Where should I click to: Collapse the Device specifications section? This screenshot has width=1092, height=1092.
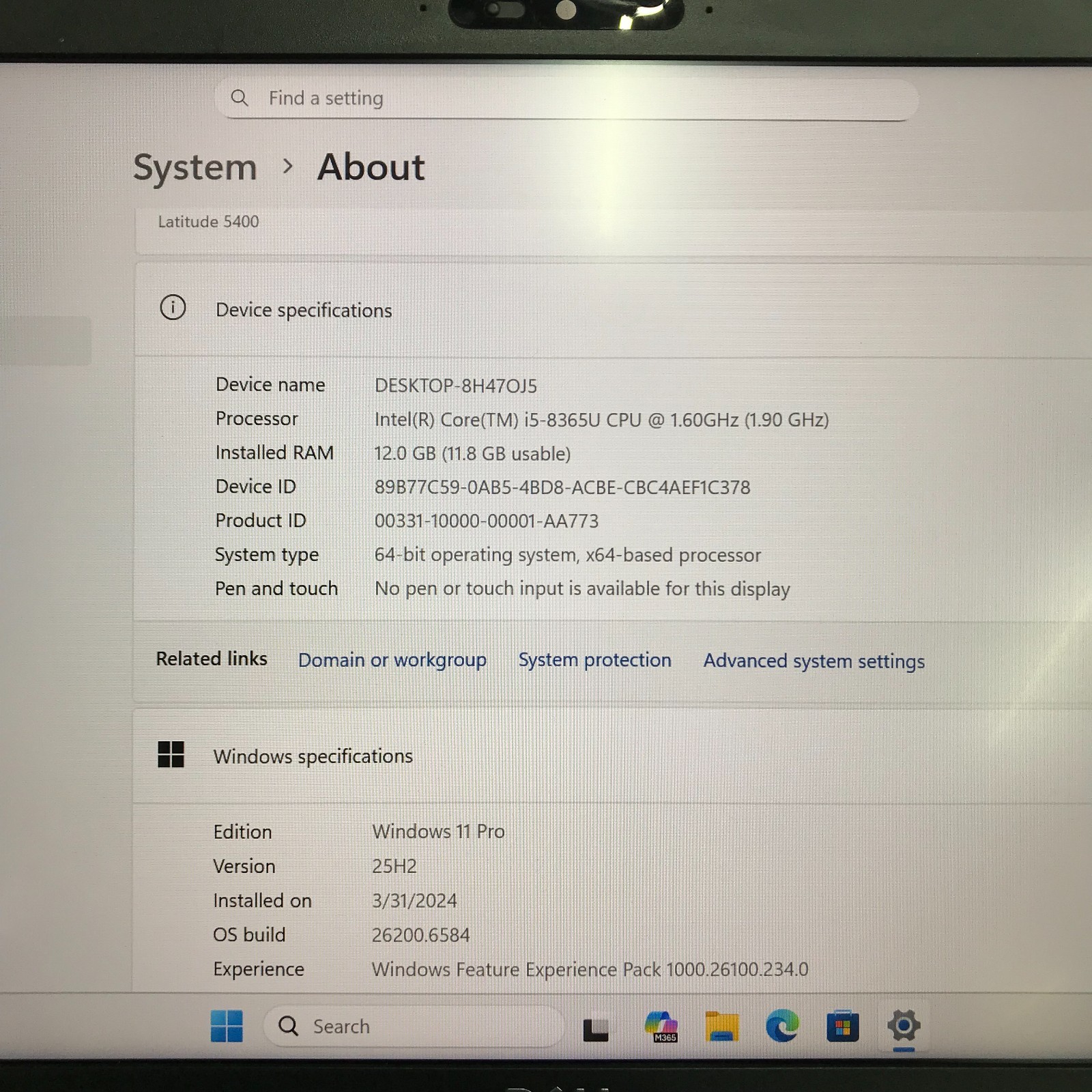613,309
